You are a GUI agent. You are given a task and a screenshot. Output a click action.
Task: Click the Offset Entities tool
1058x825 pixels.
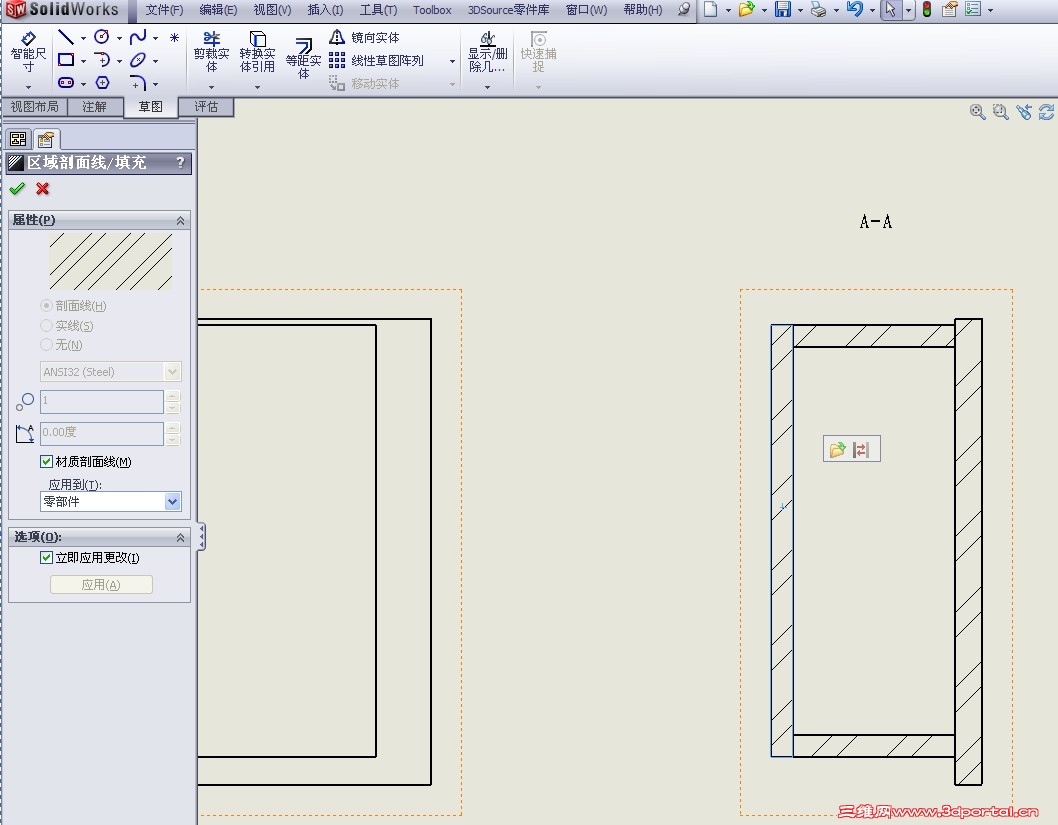[x=303, y=59]
